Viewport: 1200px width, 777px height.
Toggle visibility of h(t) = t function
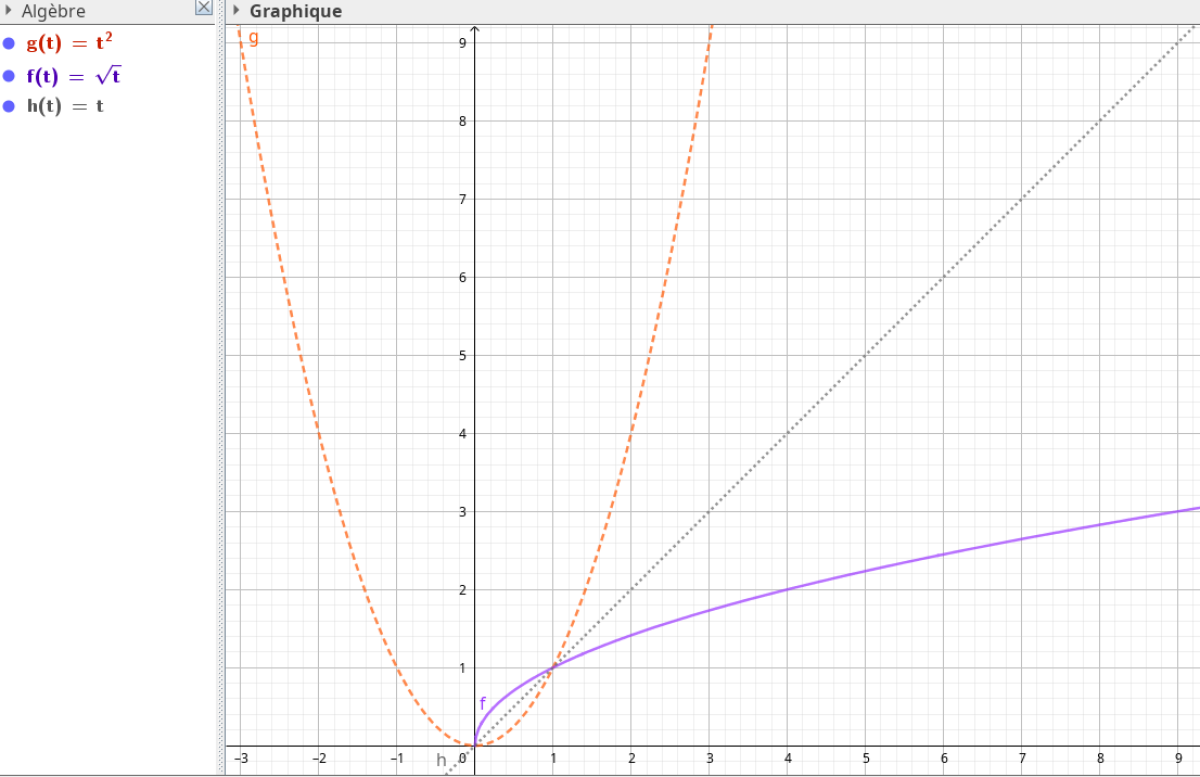click(x=9, y=105)
